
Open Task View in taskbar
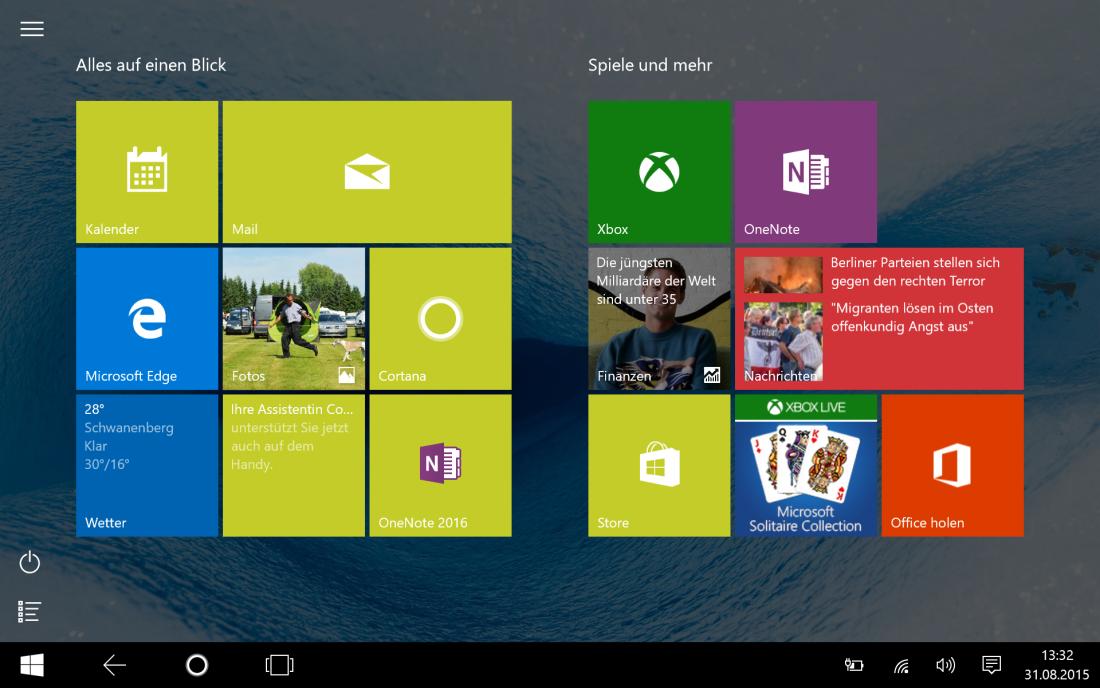click(x=279, y=665)
